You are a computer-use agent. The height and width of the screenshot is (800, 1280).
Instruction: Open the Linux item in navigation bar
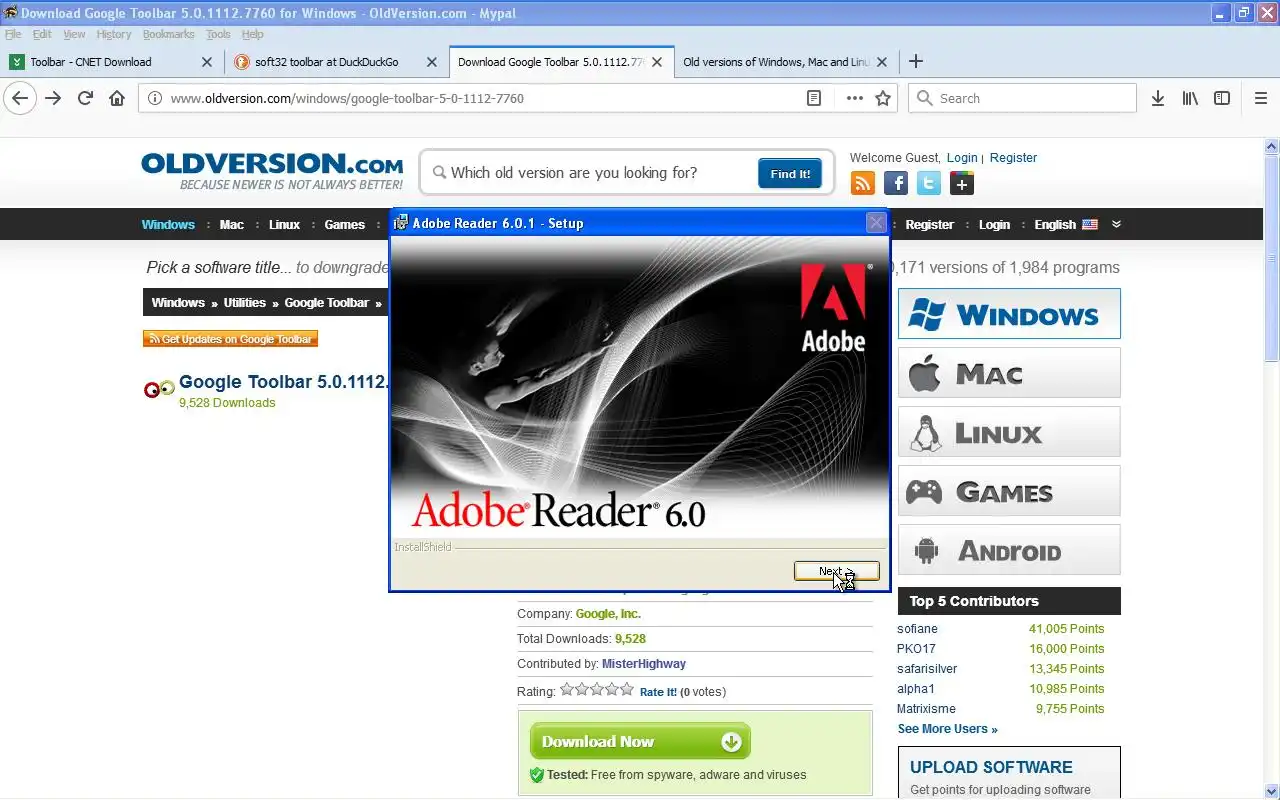pyautogui.click(x=284, y=224)
